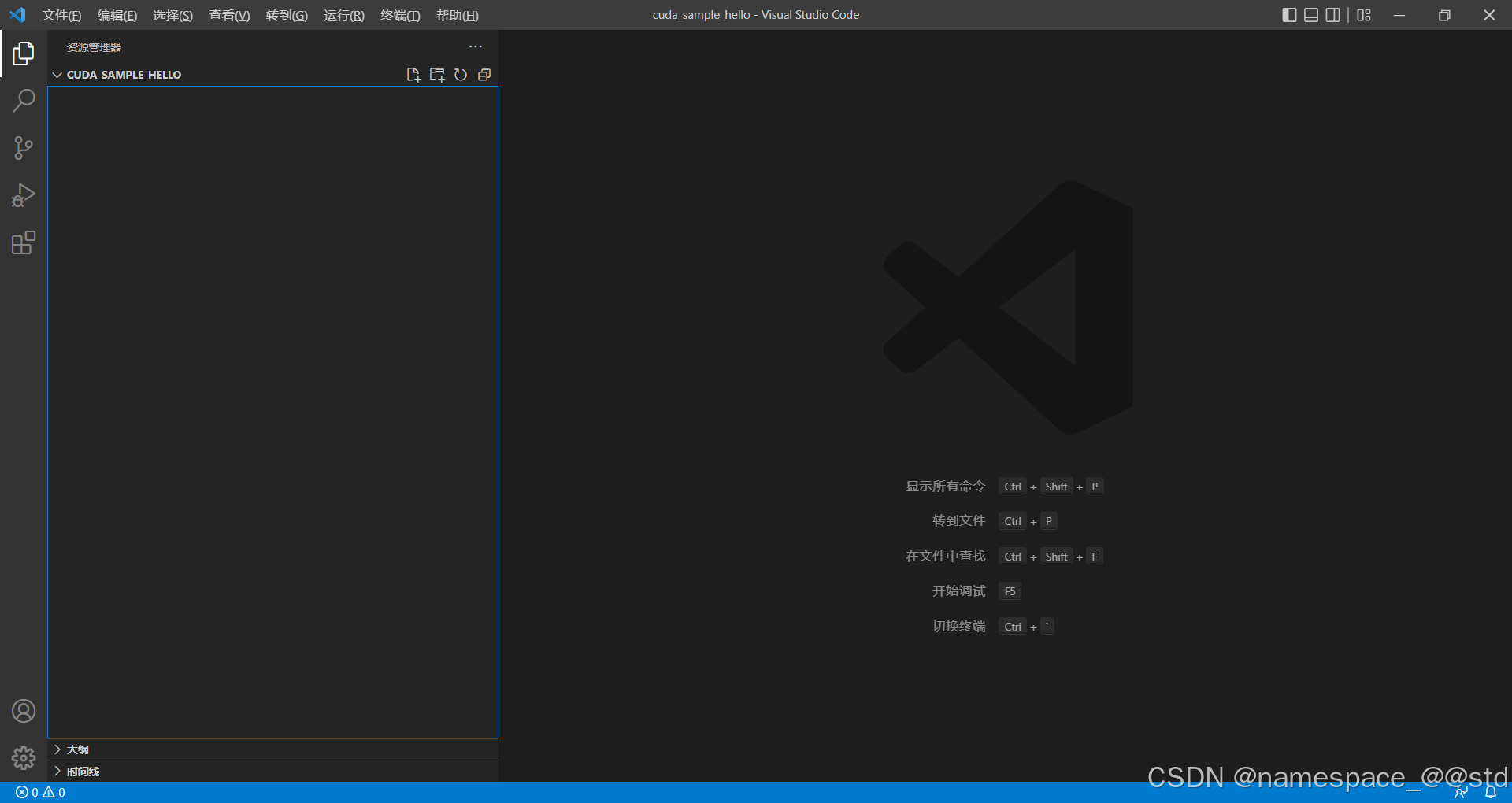Click the 开始调试 shortcut hint
1512x803 pixels.
click(x=958, y=591)
